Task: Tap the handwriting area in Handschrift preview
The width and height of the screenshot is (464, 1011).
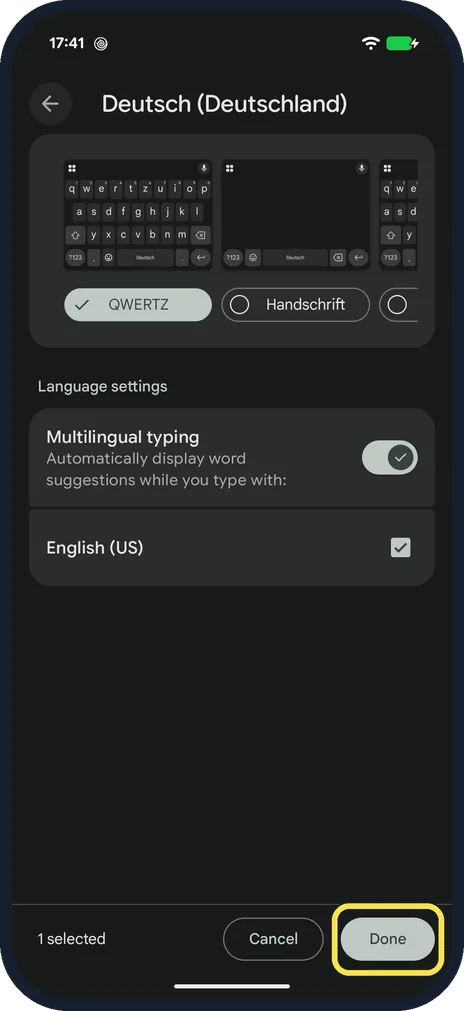Action: coord(296,210)
